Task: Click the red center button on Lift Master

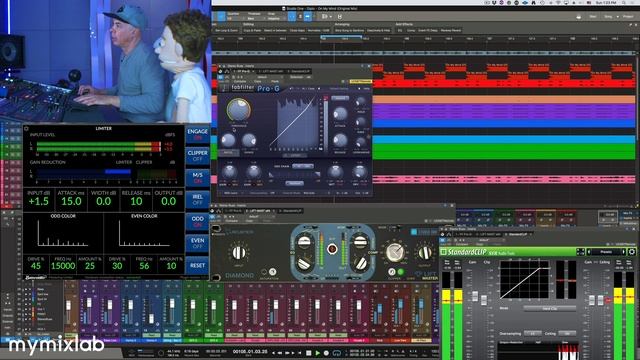Action: [332, 249]
